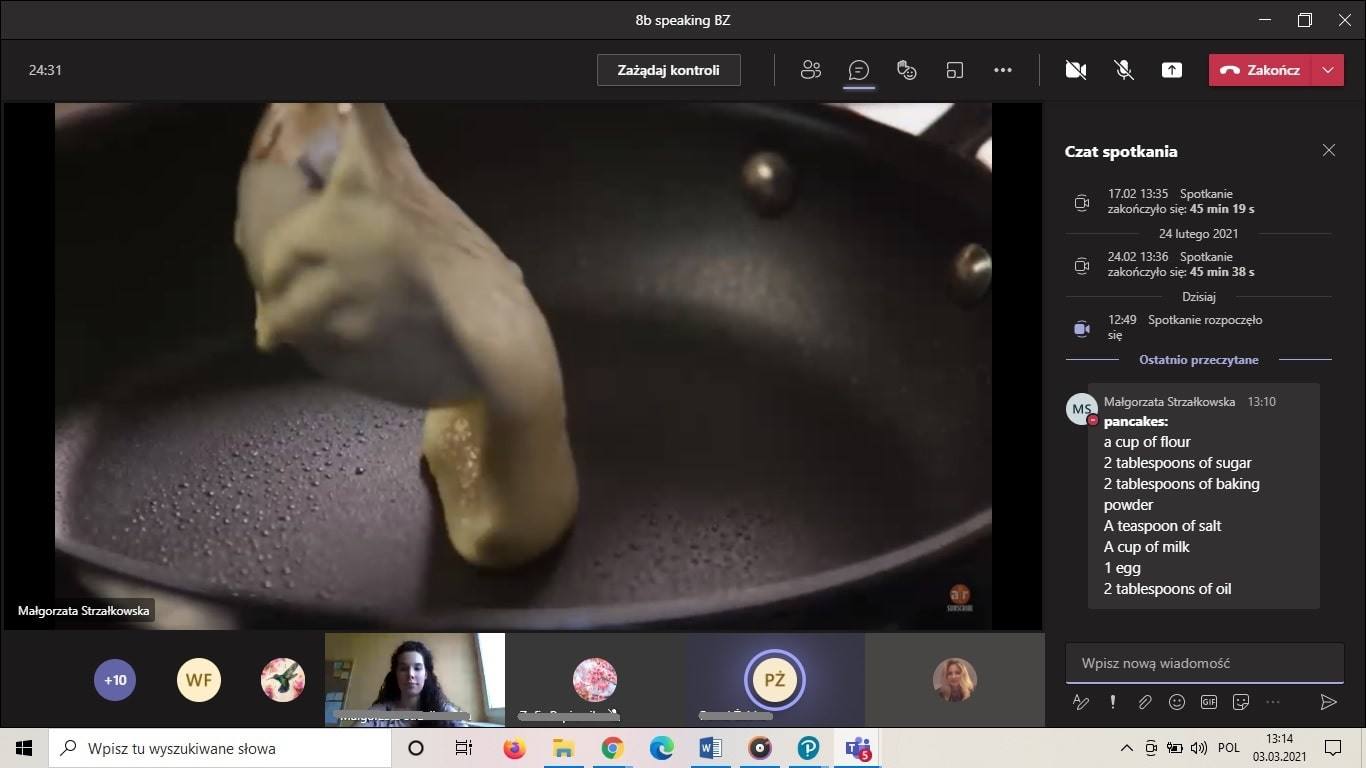Open Cortana from the taskbar
The image size is (1366, 768).
point(416,748)
